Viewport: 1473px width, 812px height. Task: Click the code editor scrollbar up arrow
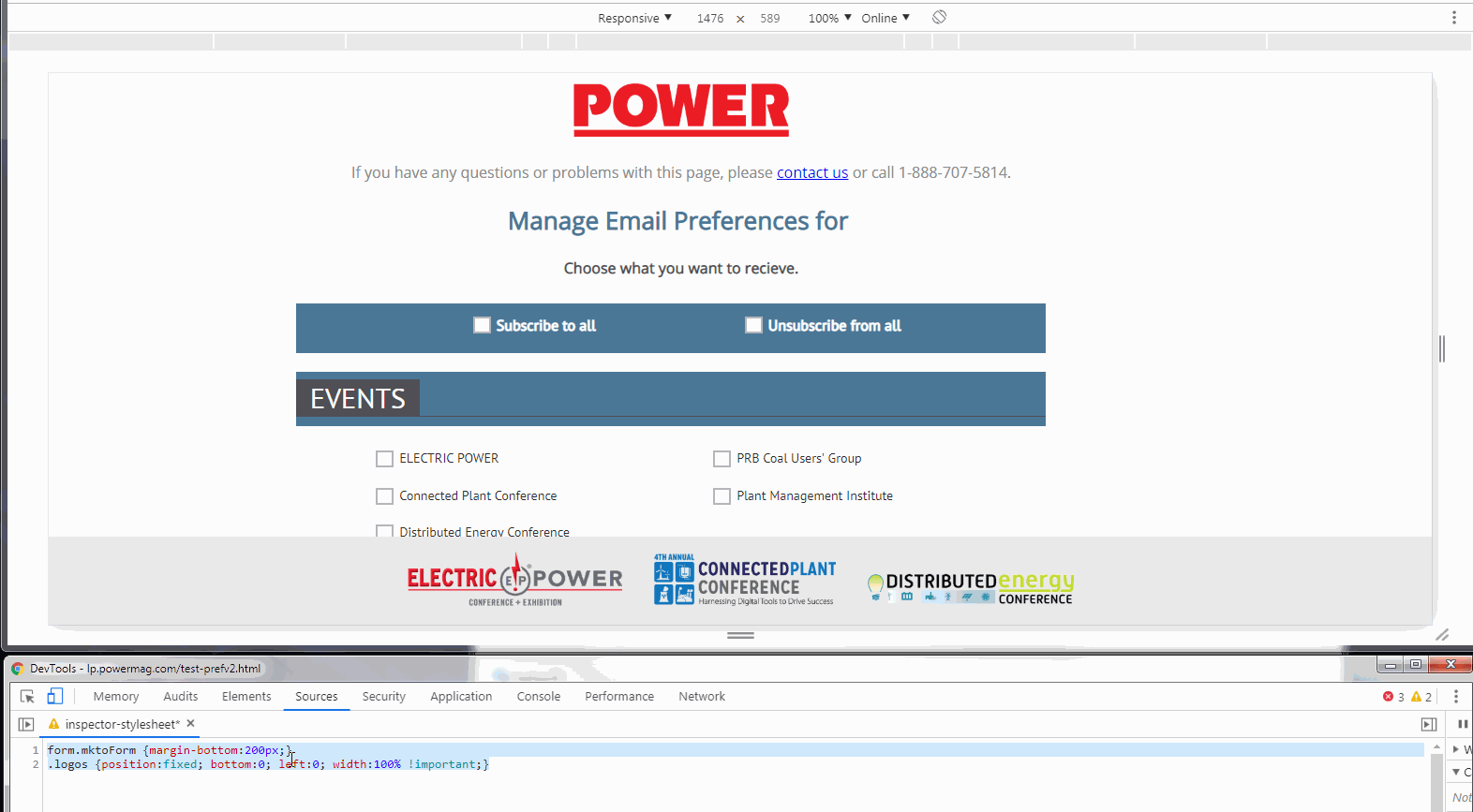[1436, 748]
